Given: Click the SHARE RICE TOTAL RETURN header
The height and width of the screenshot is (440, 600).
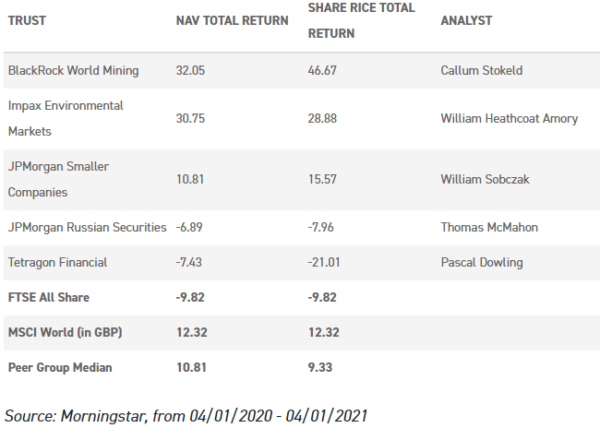Looking at the screenshot, I should (x=361, y=20).
